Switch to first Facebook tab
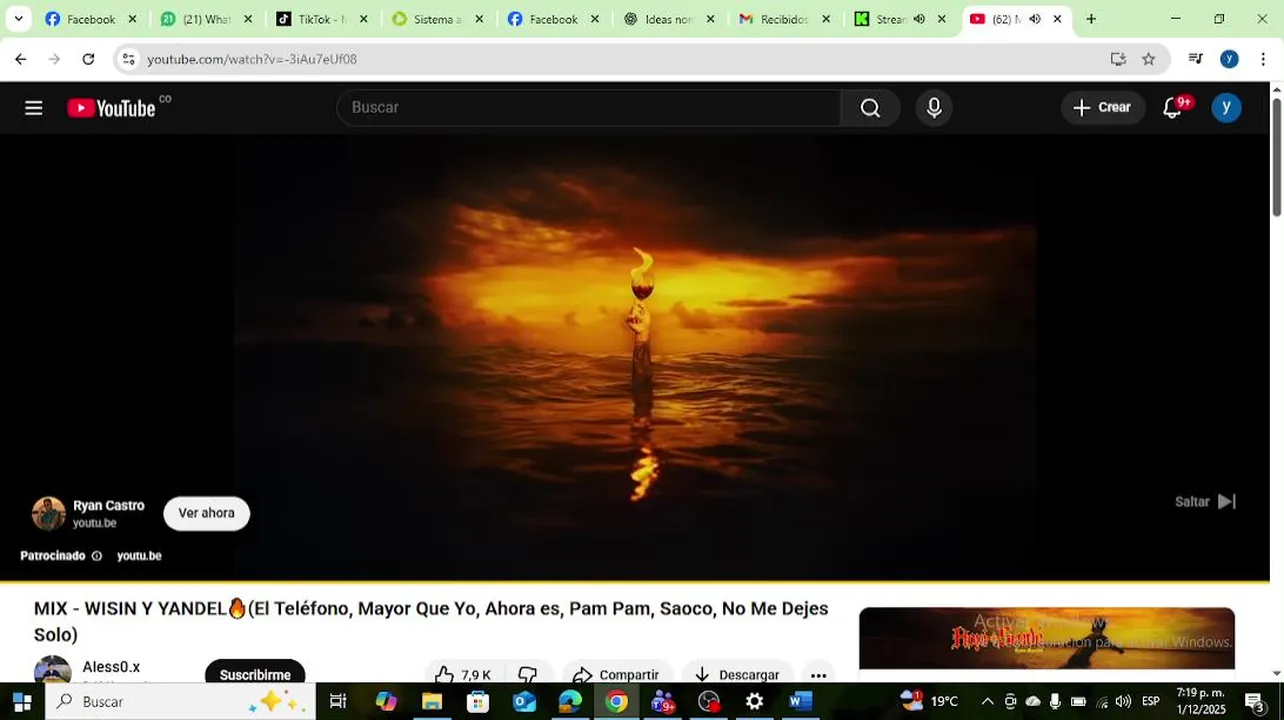 91,19
